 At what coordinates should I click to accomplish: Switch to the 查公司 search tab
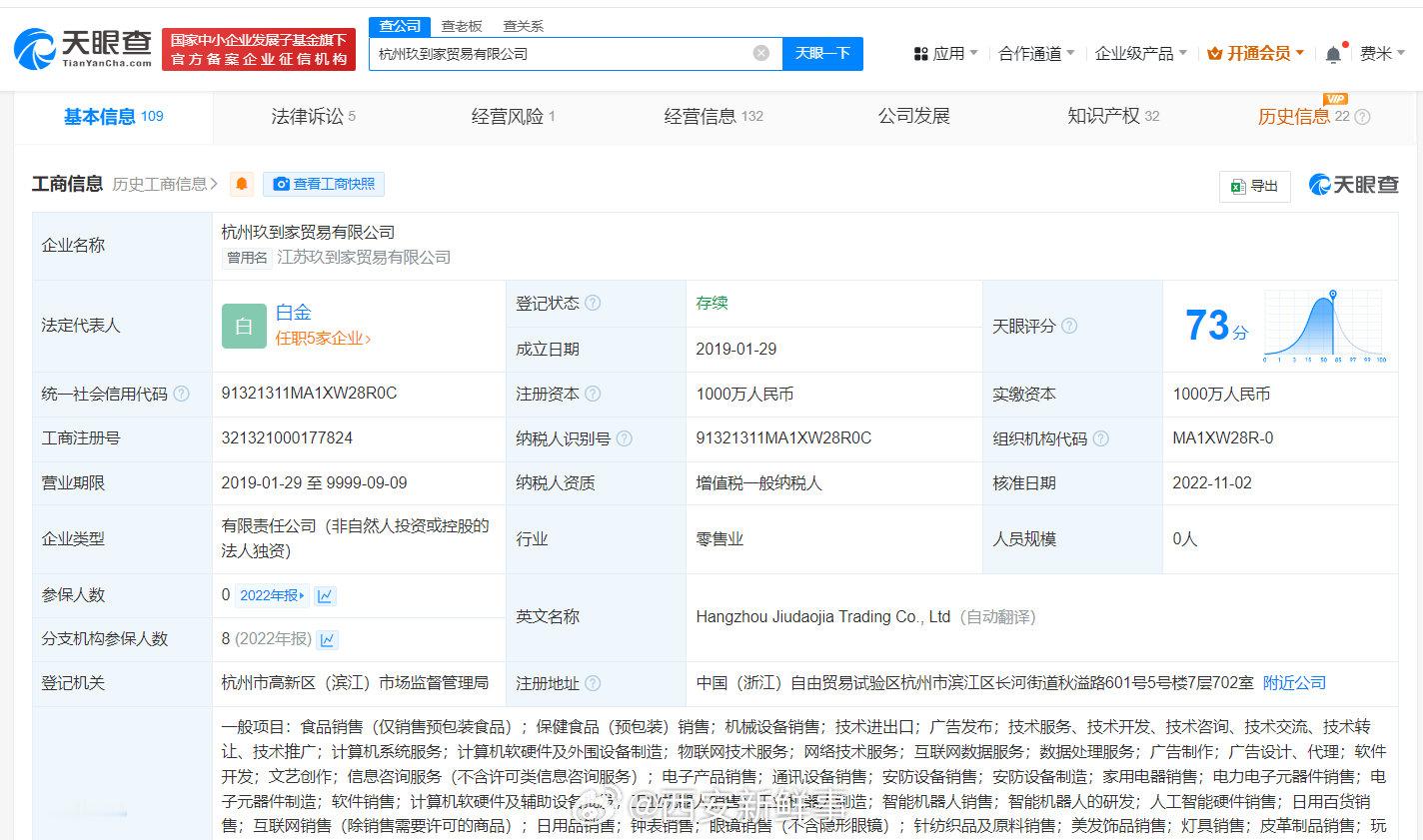(400, 26)
